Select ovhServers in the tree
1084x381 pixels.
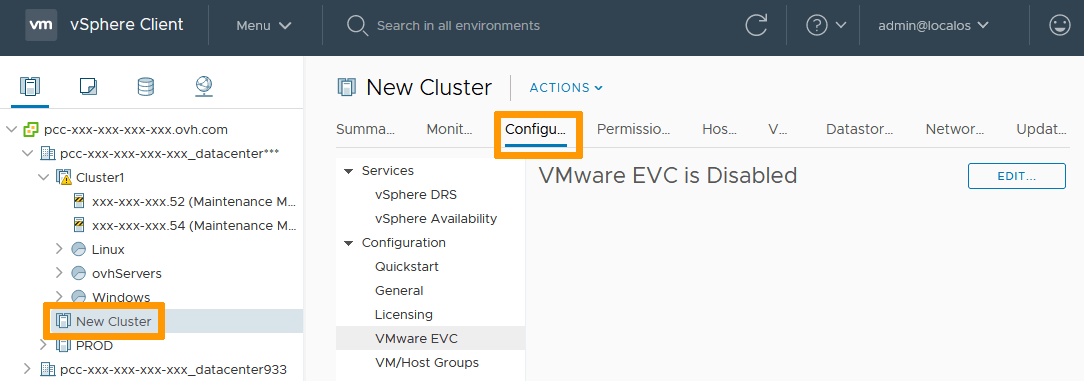(x=127, y=274)
